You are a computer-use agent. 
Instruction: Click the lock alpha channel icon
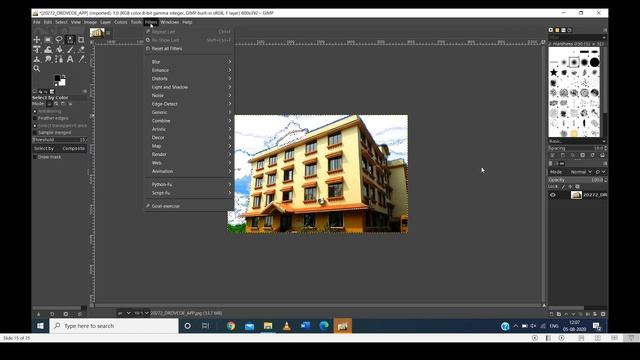click(577, 187)
